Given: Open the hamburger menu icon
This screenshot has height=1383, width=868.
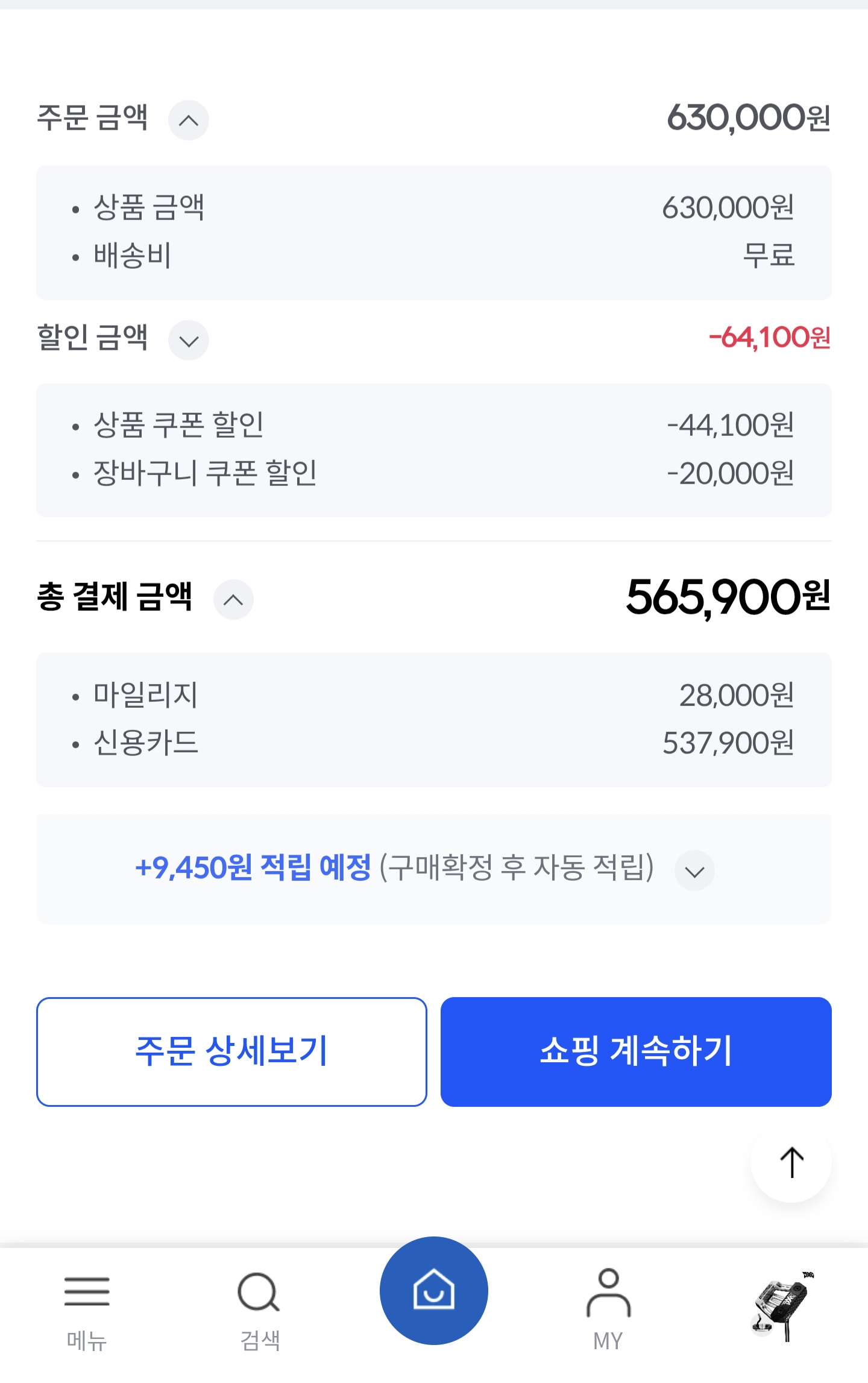Looking at the screenshot, I should [x=87, y=1291].
